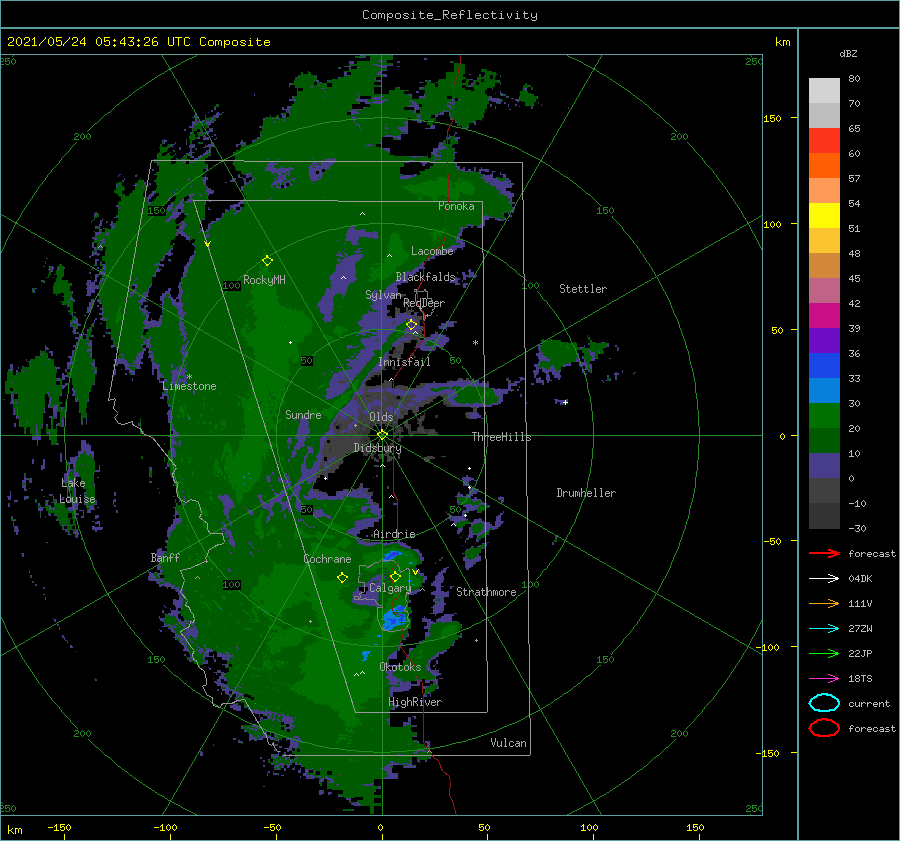The width and height of the screenshot is (900, 841).
Task: Click the Banff town label
Action: (x=165, y=557)
